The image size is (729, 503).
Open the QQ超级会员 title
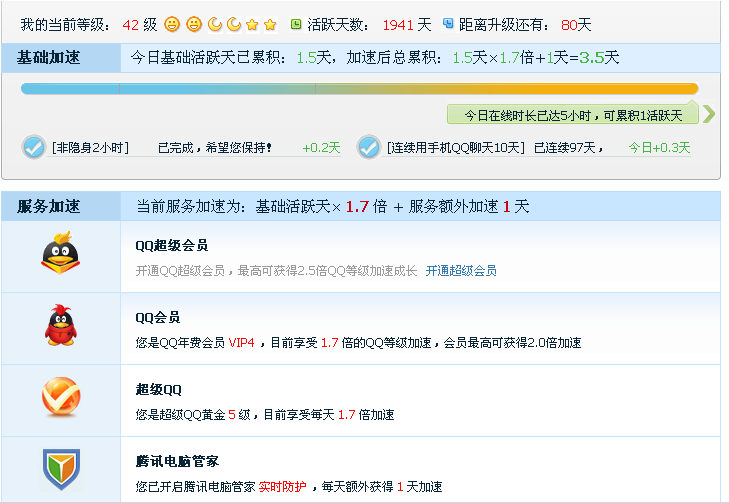point(171,246)
